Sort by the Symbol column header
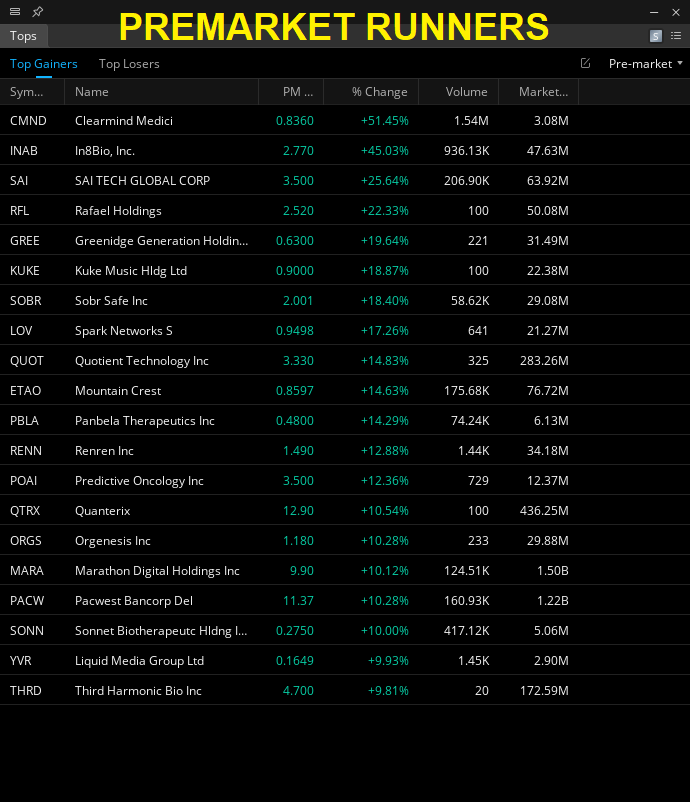The height and width of the screenshot is (802, 690). coord(32,92)
